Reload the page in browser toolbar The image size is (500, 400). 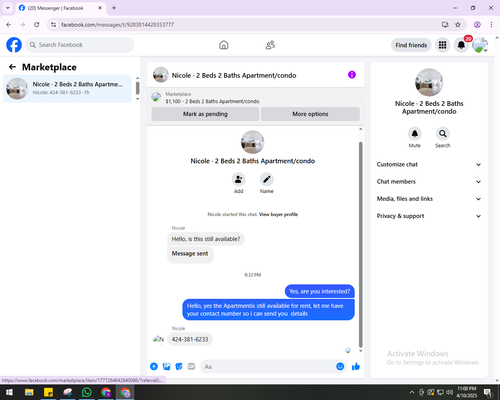coord(37,25)
